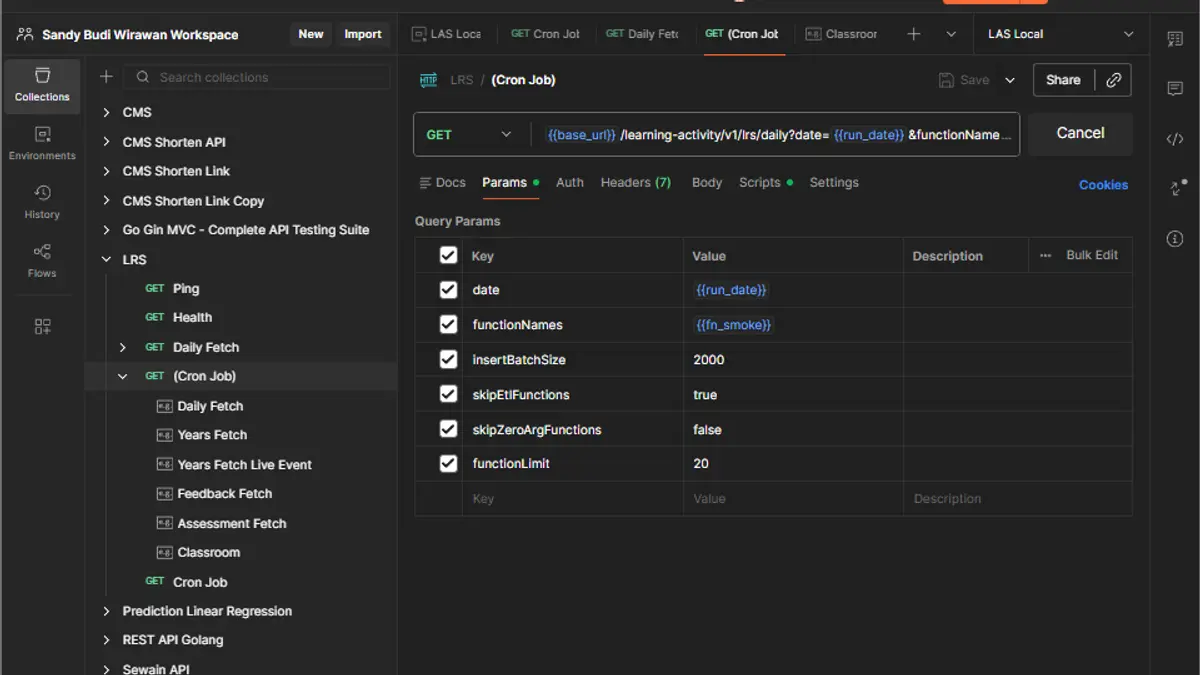Switch to the Settings tab
The width and height of the screenshot is (1200, 675).
point(834,183)
